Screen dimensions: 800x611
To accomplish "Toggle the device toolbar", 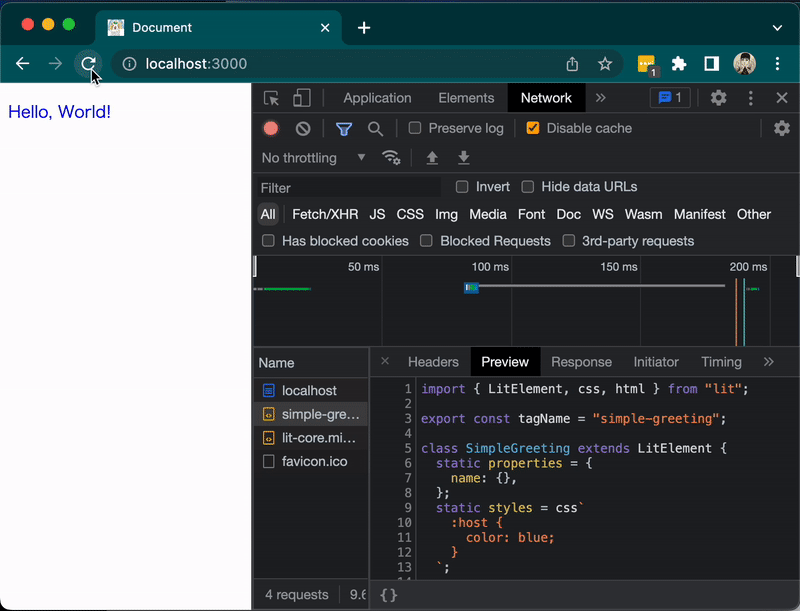I will click(x=302, y=98).
